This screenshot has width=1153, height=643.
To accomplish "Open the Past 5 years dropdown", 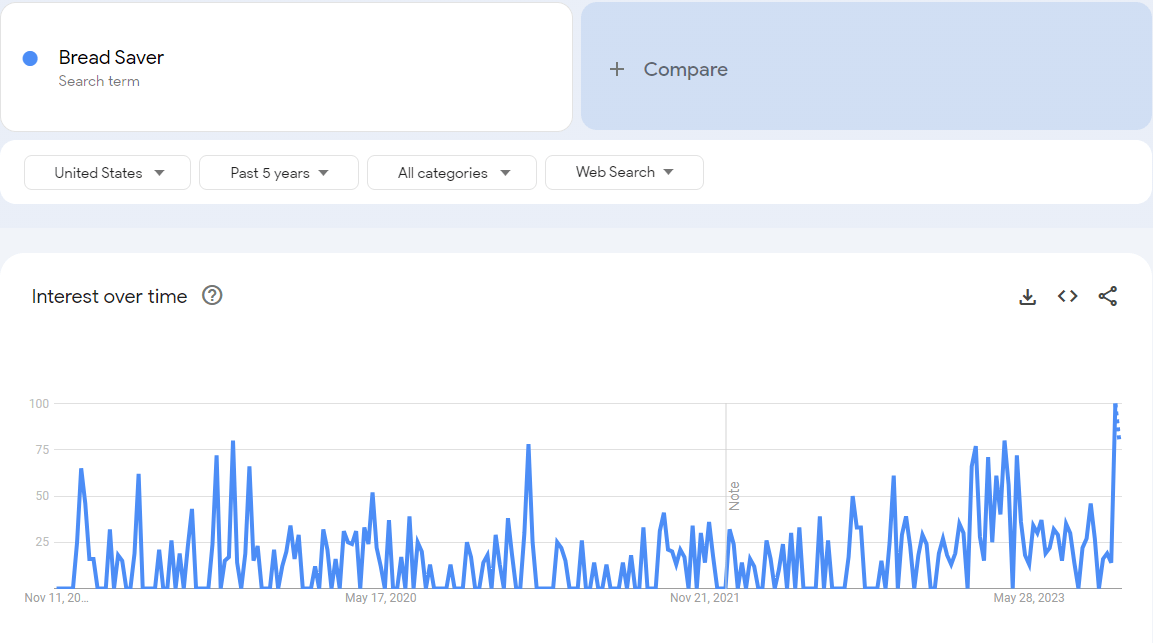I will [279, 173].
